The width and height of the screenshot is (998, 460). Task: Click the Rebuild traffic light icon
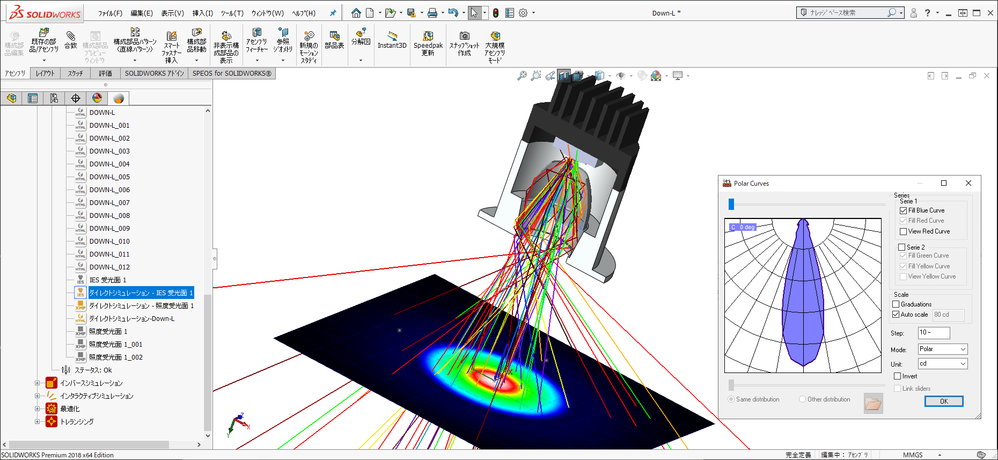[496, 12]
